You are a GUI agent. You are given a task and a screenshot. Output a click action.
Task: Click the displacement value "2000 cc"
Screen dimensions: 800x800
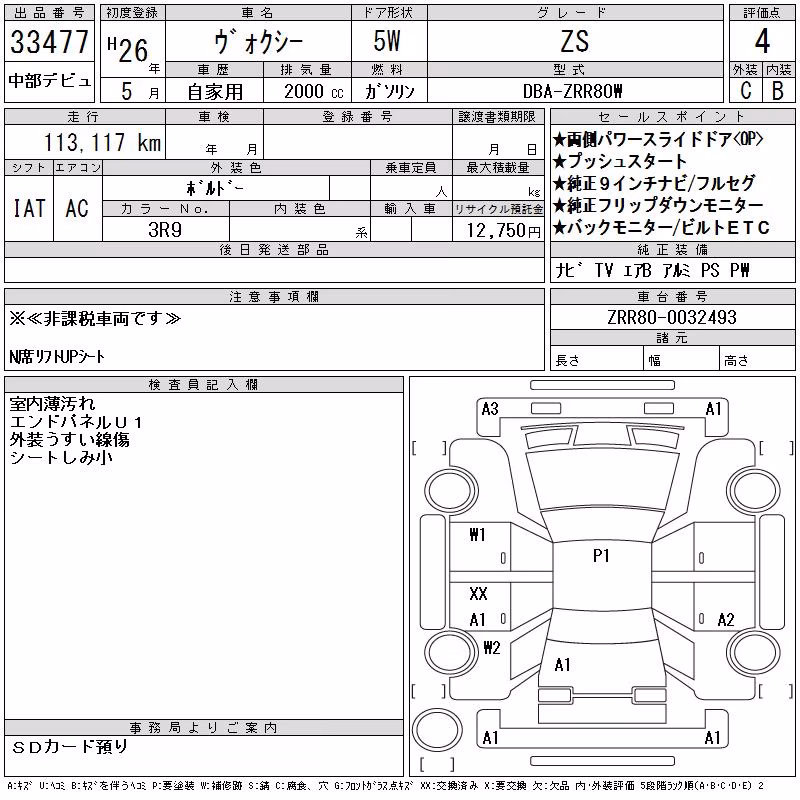pyautogui.click(x=313, y=92)
